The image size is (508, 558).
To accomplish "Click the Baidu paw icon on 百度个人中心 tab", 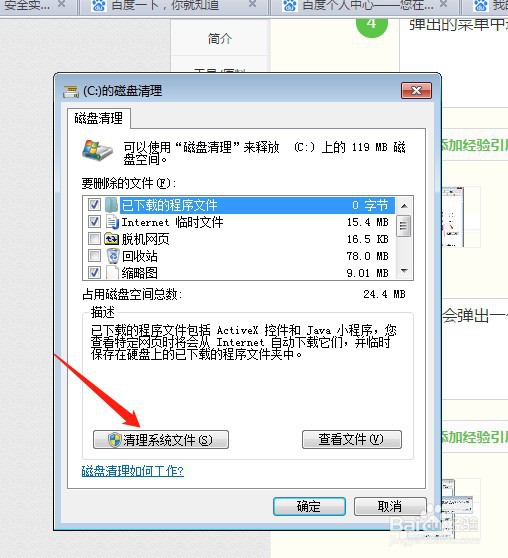I will coord(290,5).
